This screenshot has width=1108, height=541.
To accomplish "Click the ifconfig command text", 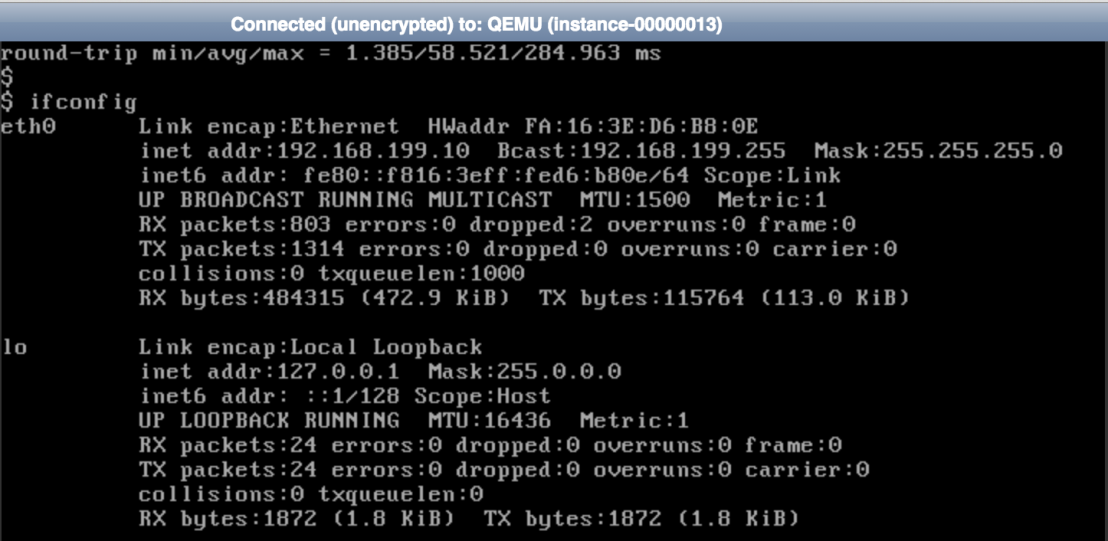I will (83, 102).
